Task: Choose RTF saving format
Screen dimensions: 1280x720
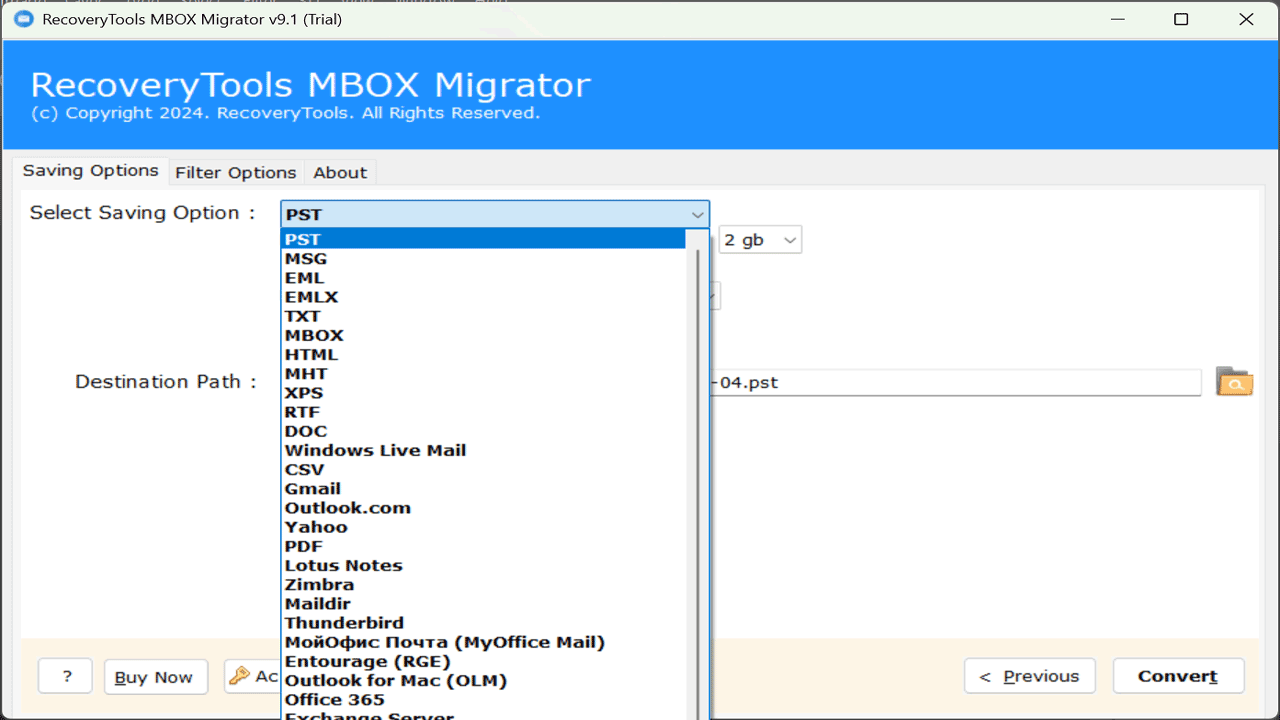Action: [483, 411]
